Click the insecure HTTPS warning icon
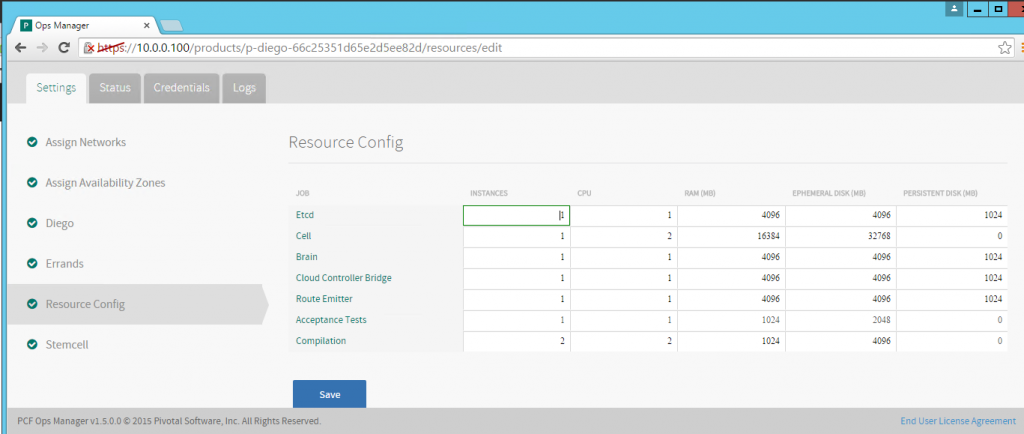The image size is (1024, 434). [x=90, y=48]
